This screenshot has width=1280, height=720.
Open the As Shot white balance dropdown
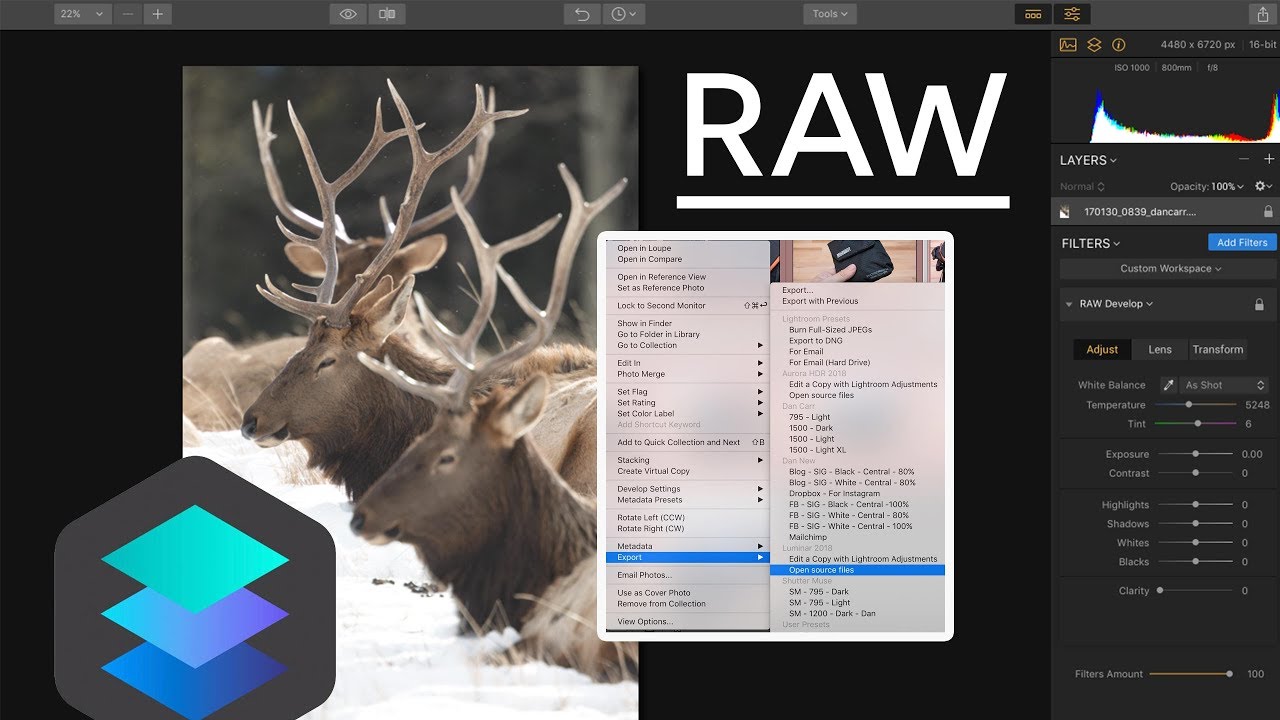click(x=1225, y=385)
